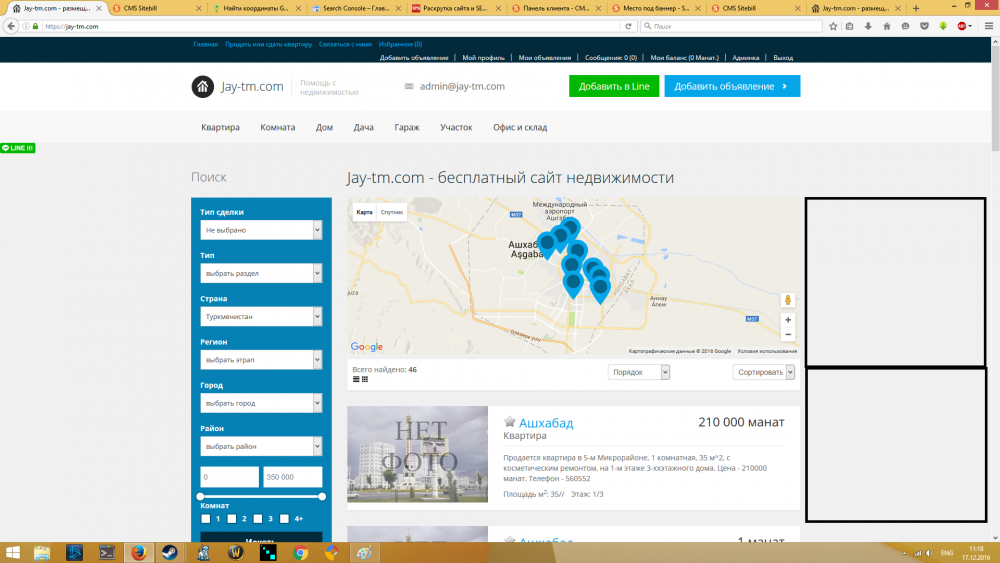Open the Дача category menu

click(x=364, y=128)
